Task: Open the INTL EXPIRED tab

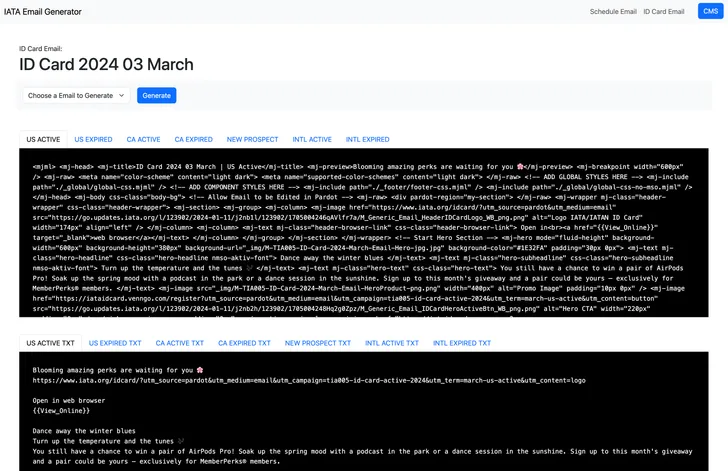Action: pyautogui.click(x=367, y=139)
